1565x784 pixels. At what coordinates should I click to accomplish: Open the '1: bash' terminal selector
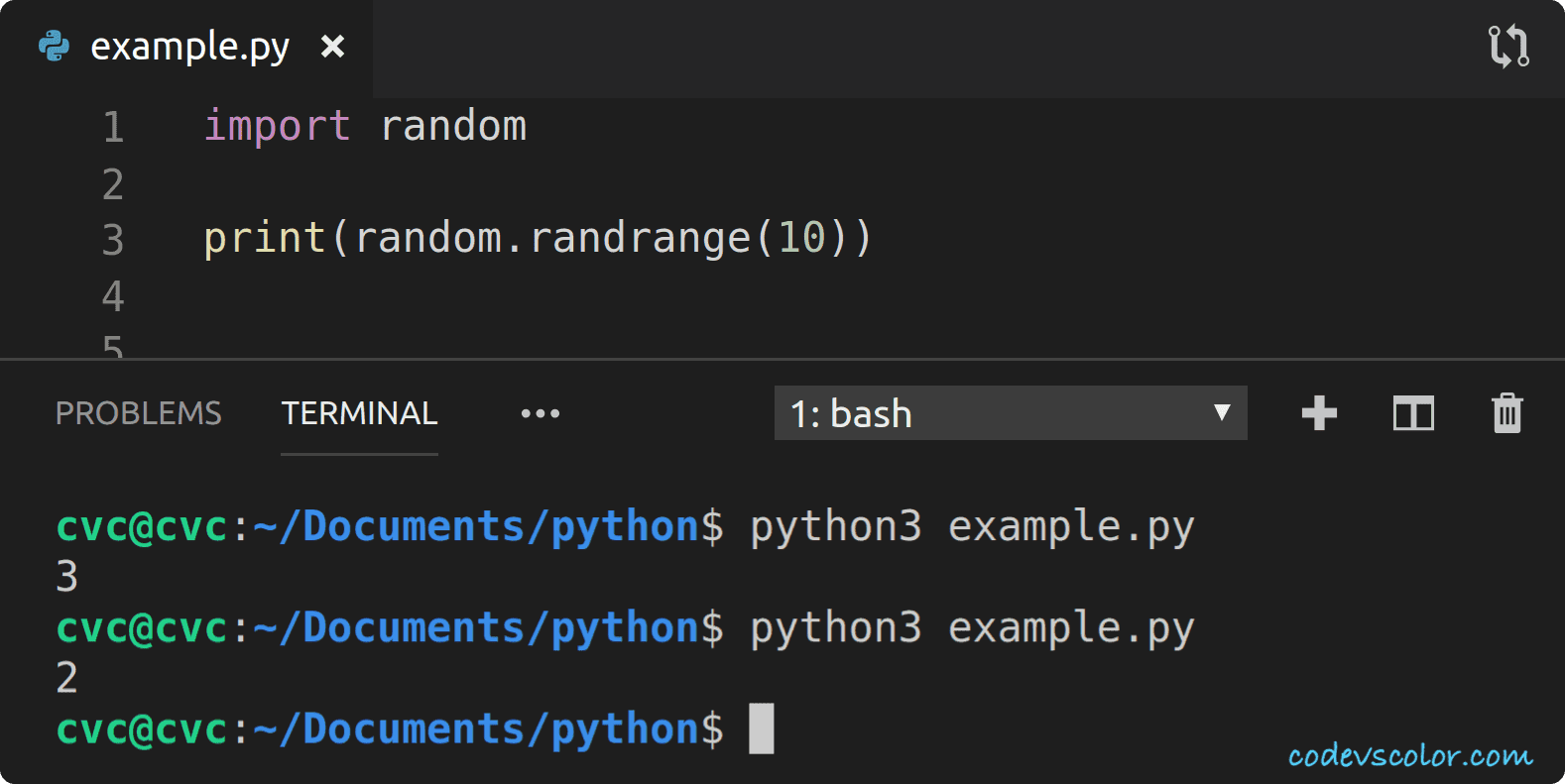click(x=992, y=413)
